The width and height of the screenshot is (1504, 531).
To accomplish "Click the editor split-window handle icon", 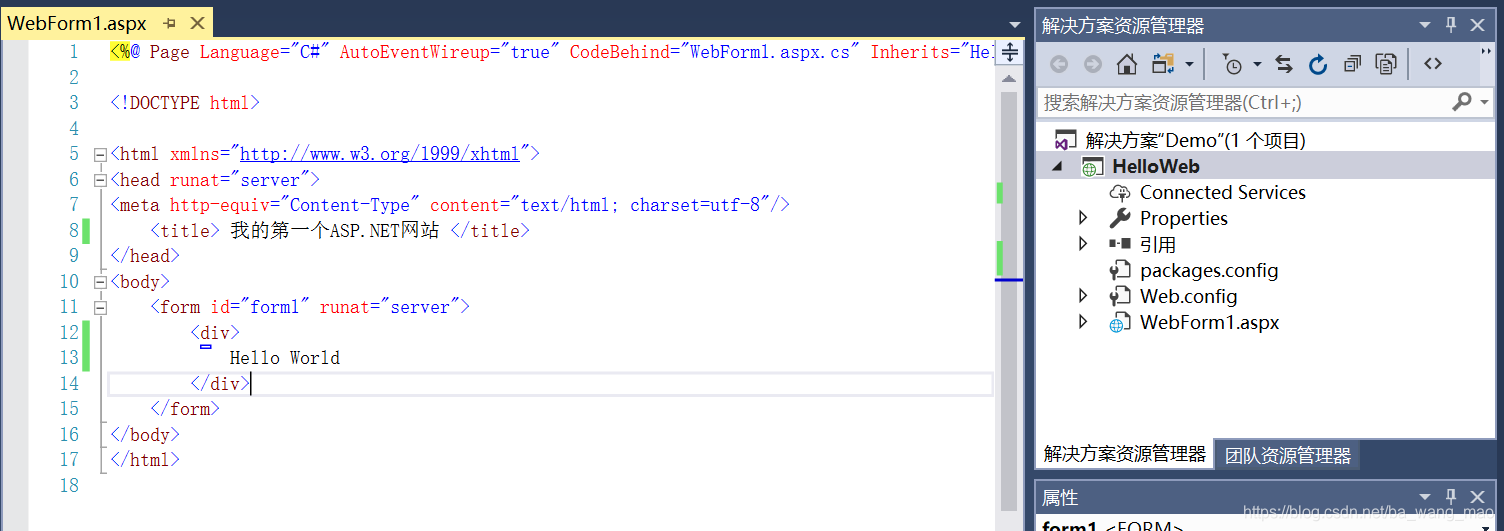I will coord(1010,53).
